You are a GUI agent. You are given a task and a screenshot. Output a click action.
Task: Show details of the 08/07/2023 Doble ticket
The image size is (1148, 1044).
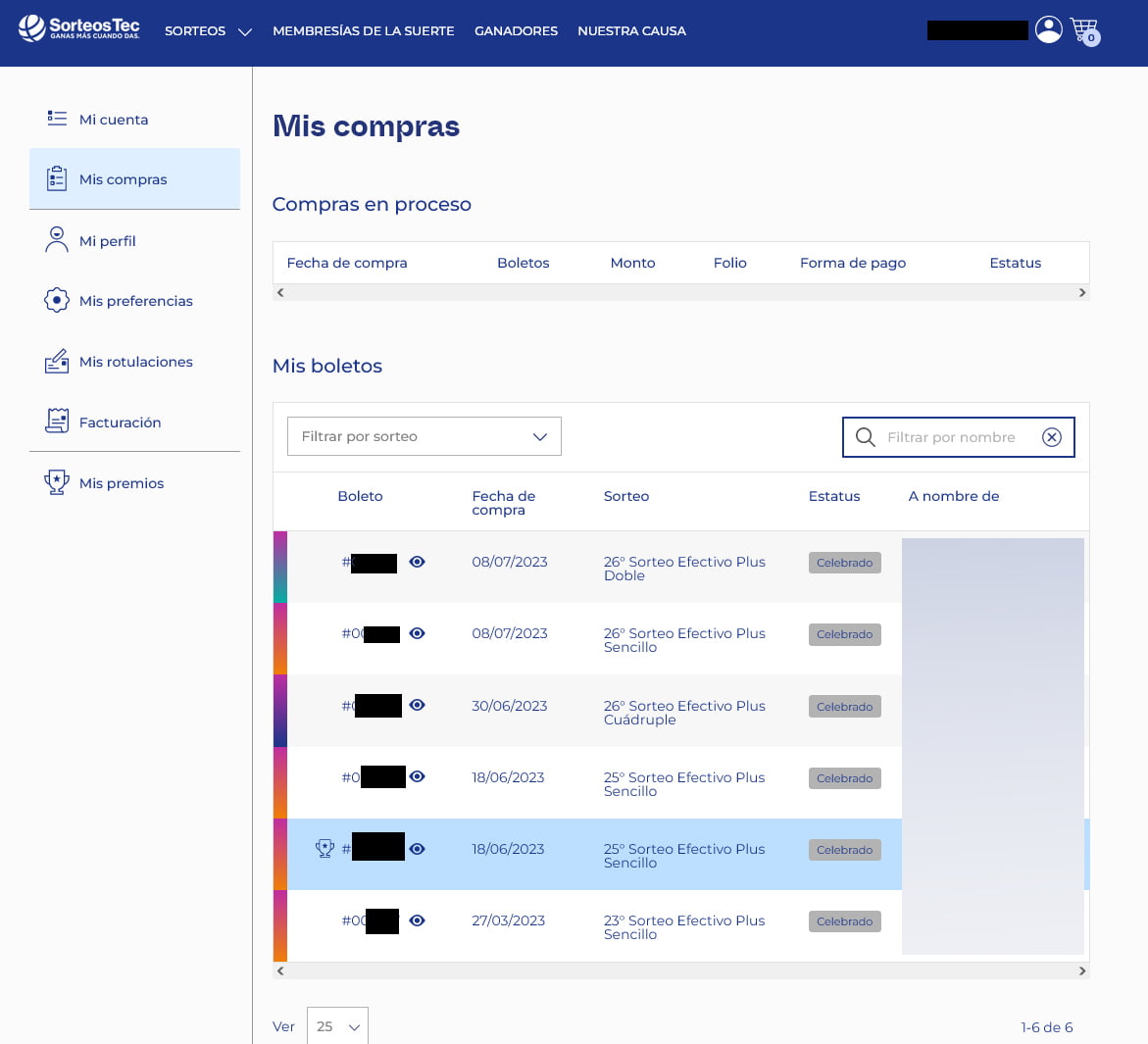coord(417,562)
